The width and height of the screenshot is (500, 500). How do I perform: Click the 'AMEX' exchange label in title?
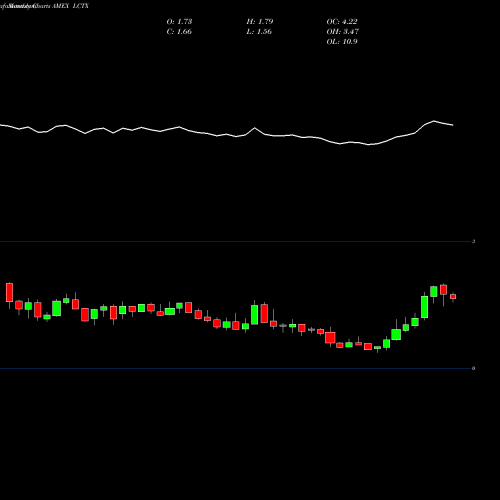tap(60, 6)
